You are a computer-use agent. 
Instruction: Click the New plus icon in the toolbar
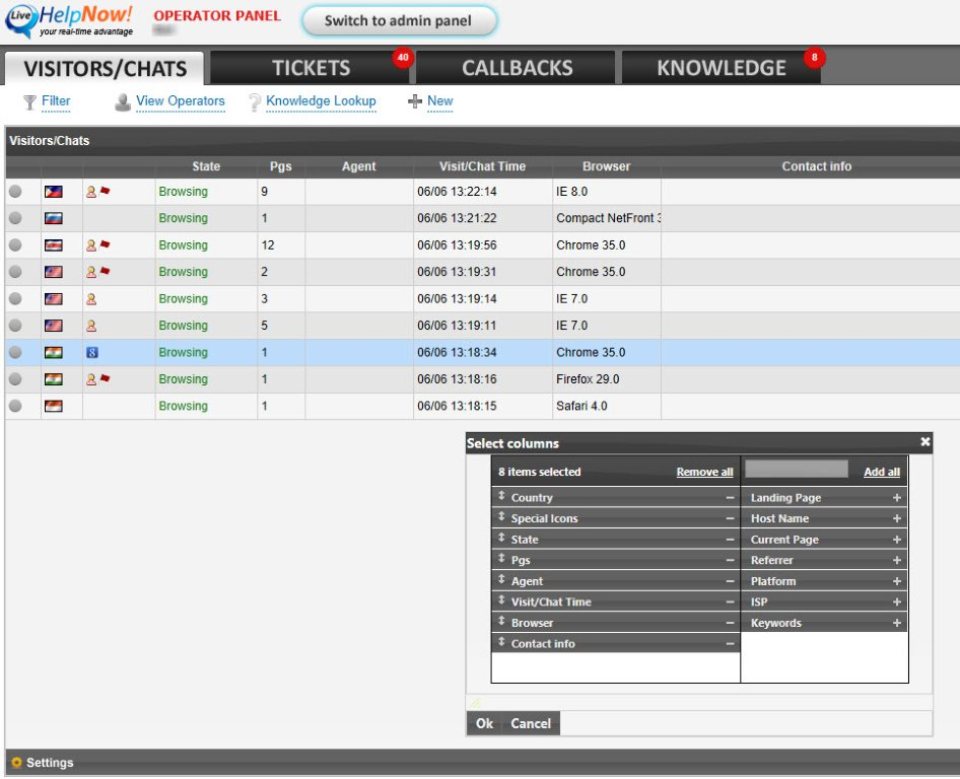(x=416, y=101)
